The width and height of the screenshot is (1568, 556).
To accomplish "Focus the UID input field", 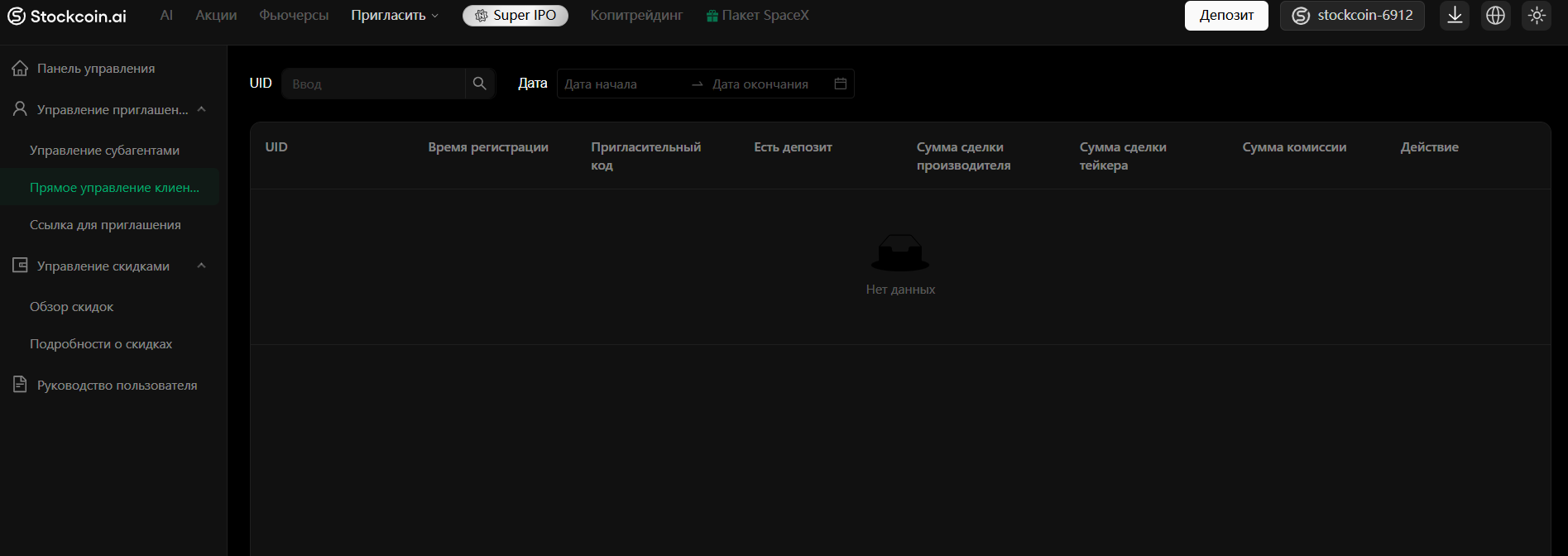I will pos(373,84).
